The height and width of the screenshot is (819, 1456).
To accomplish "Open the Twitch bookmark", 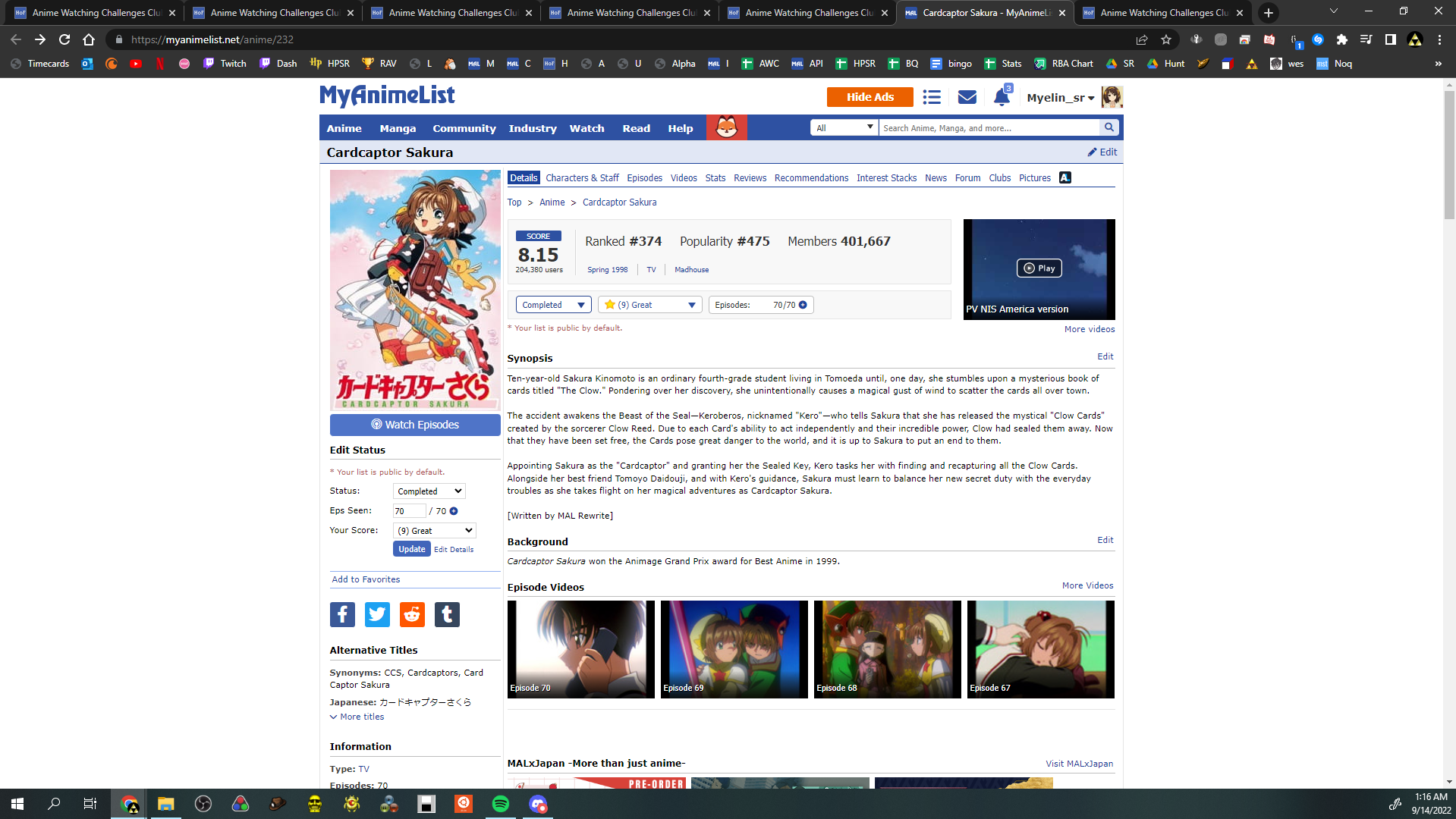I will (x=225, y=64).
